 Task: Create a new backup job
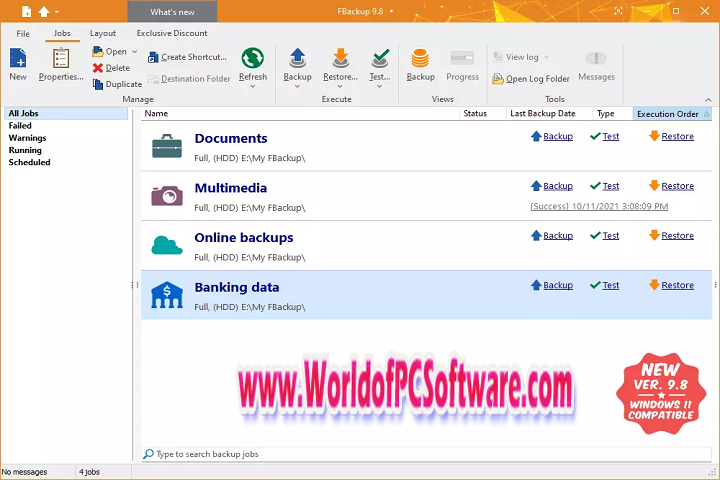[18, 64]
